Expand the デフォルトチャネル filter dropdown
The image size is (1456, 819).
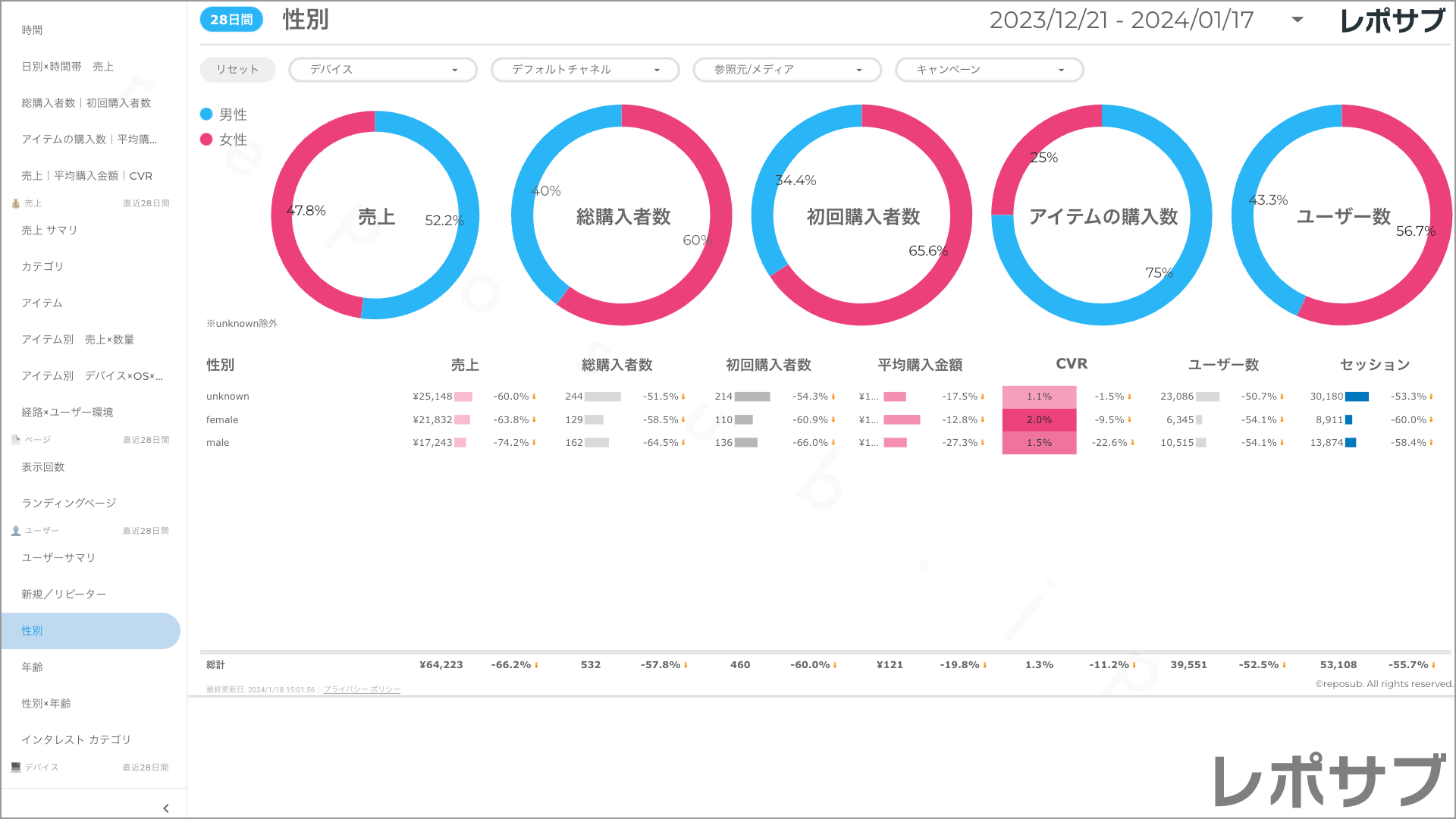pos(585,70)
